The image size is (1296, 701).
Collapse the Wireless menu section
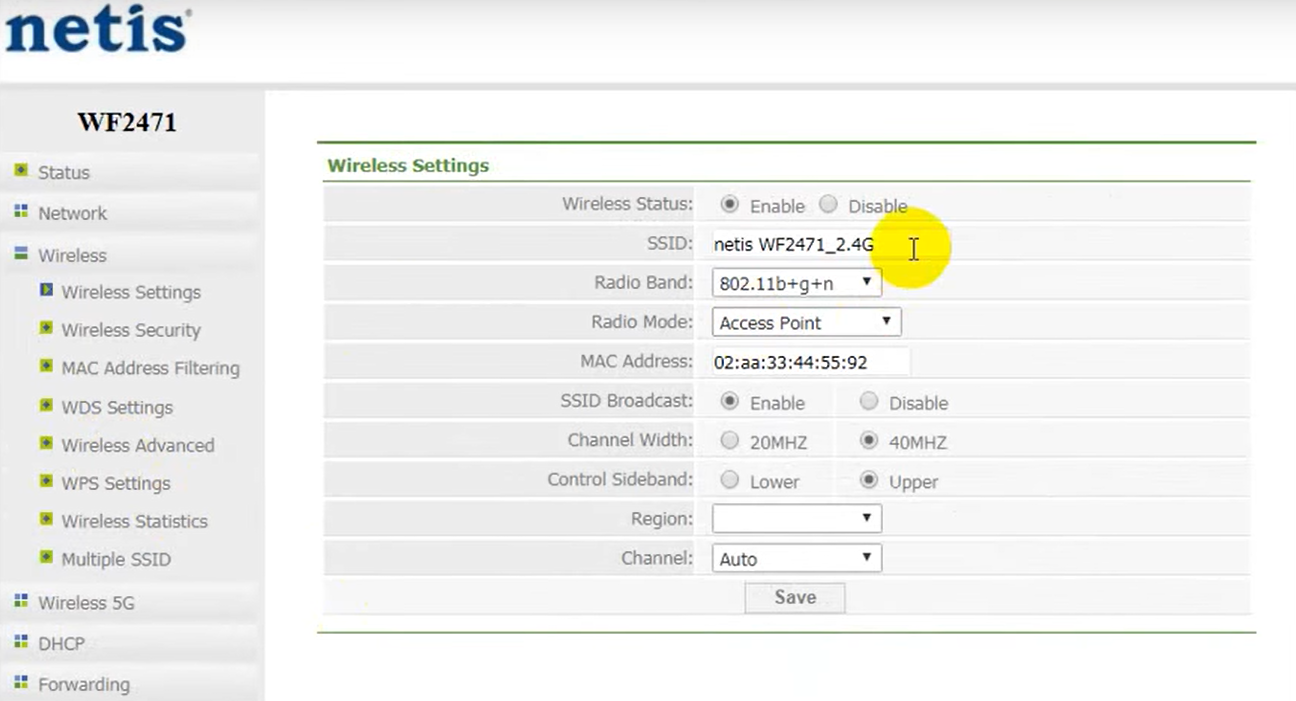click(x=72, y=255)
